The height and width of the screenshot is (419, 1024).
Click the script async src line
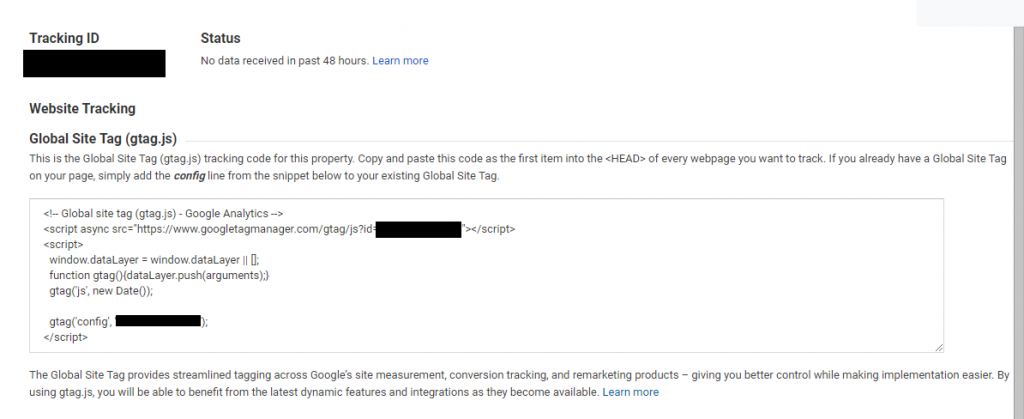pos(280,229)
